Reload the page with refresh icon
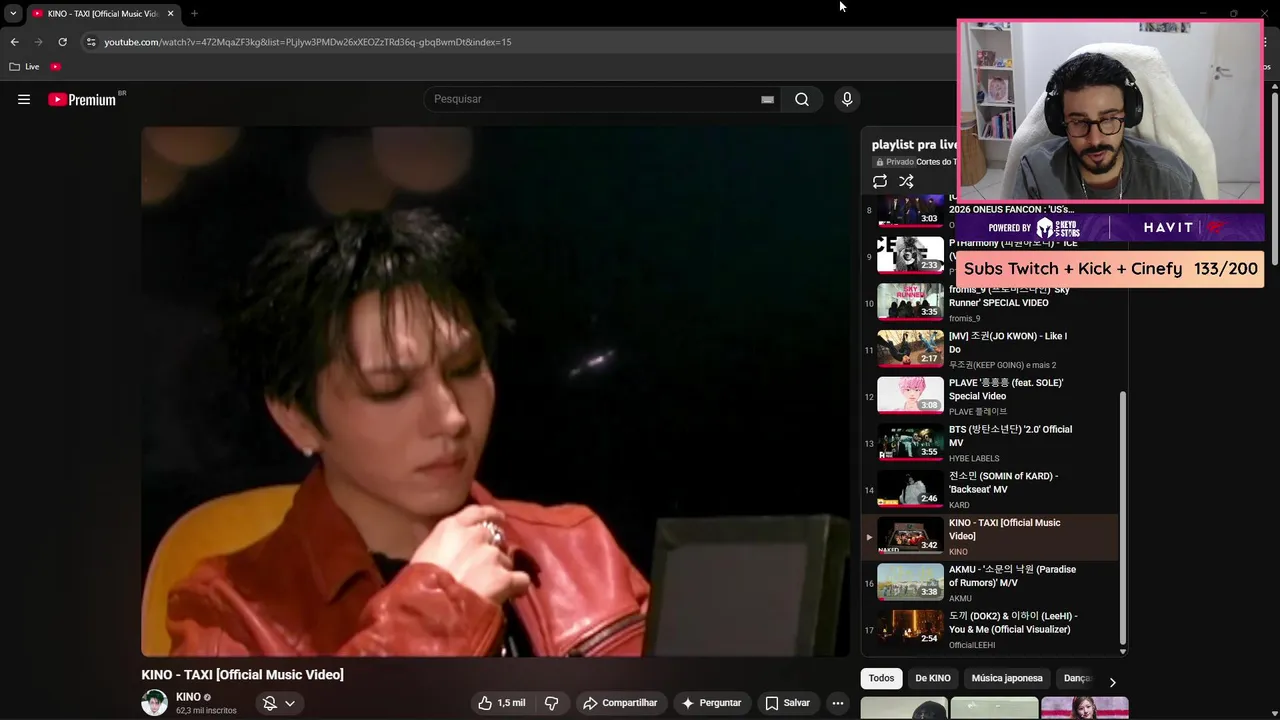The height and width of the screenshot is (720, 1280). coord(62,42)
